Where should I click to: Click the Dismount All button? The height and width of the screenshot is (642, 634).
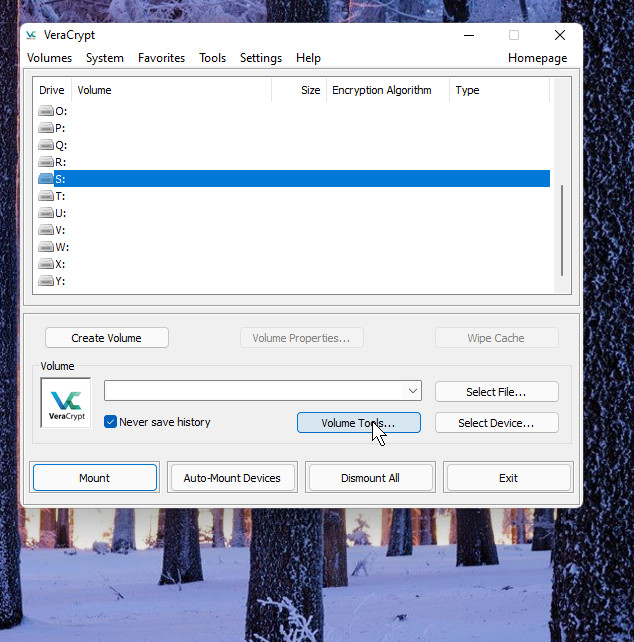[x=370, y=478]
